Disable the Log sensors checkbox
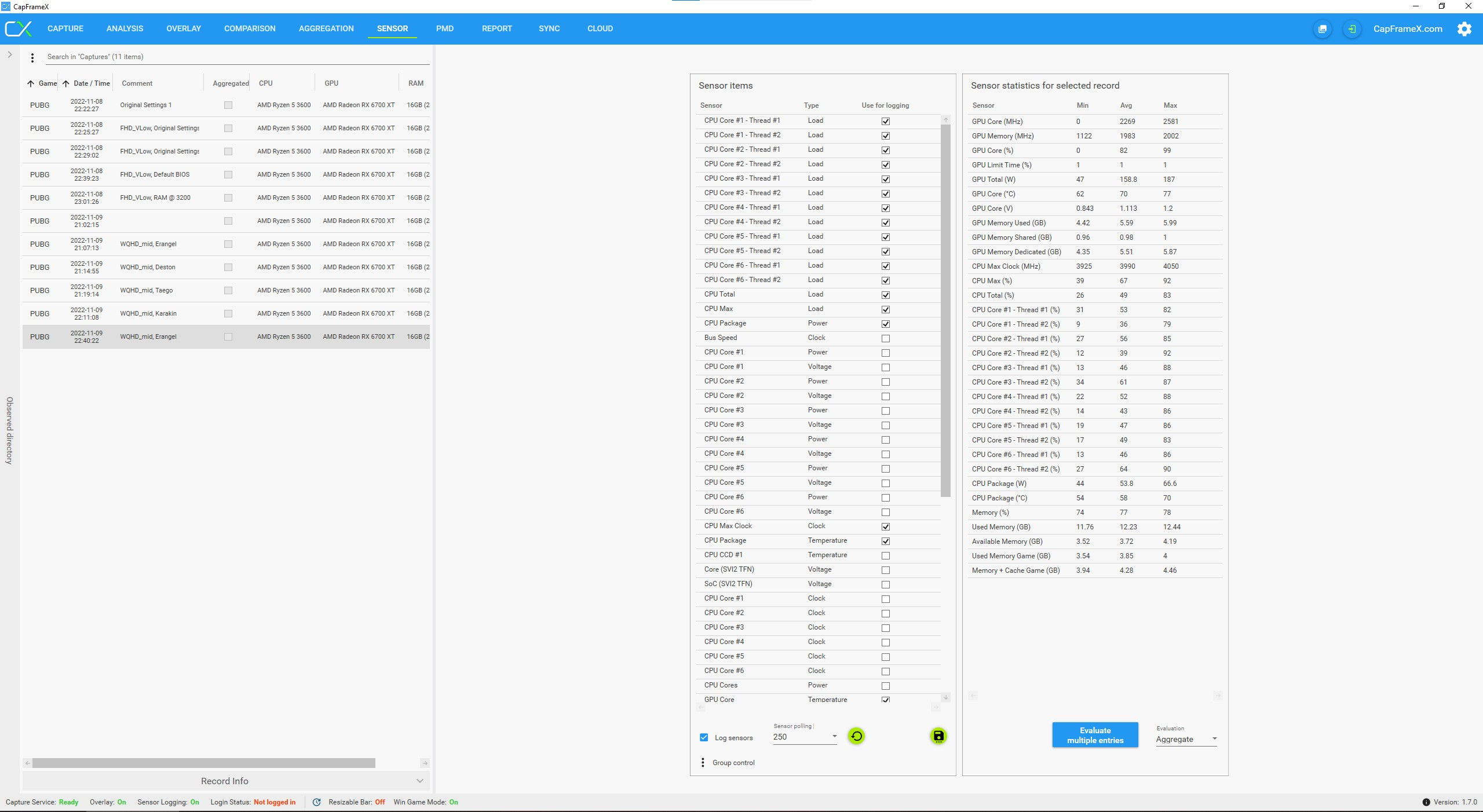Screen dimensions: 1483x812 coord(704,737)
